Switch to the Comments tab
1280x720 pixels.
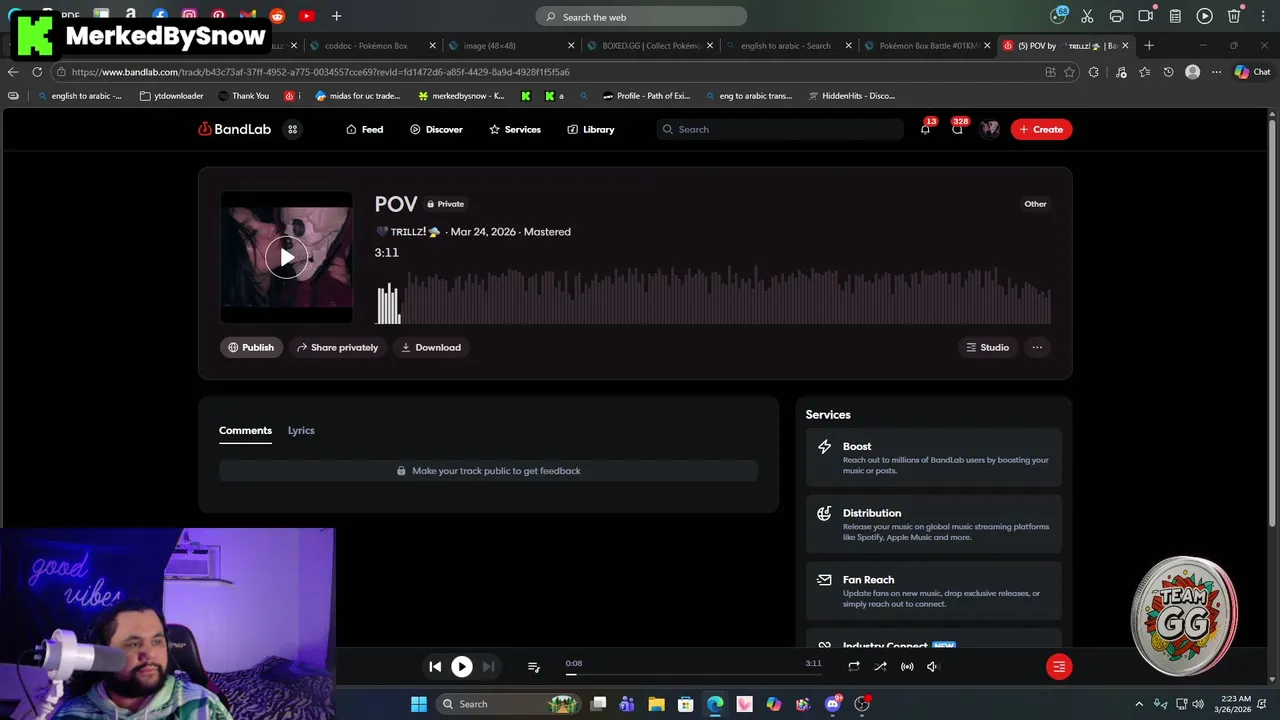[245, 430]
